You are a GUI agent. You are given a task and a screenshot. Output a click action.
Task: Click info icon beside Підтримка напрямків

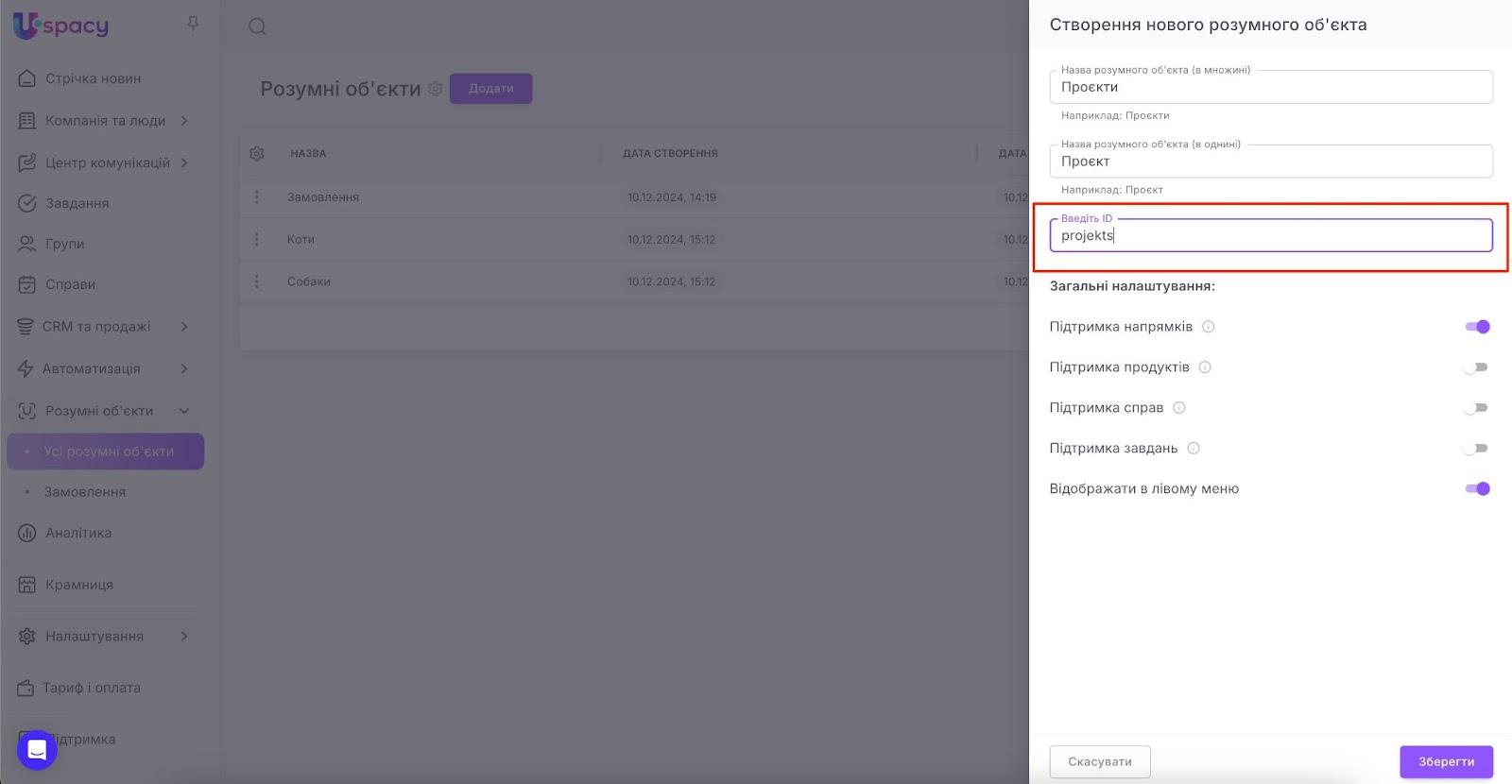coord(1208,327)
